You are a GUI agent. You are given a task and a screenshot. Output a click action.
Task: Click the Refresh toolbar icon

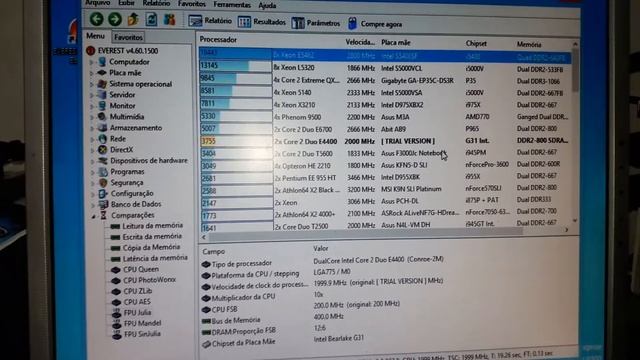(151, 19)
